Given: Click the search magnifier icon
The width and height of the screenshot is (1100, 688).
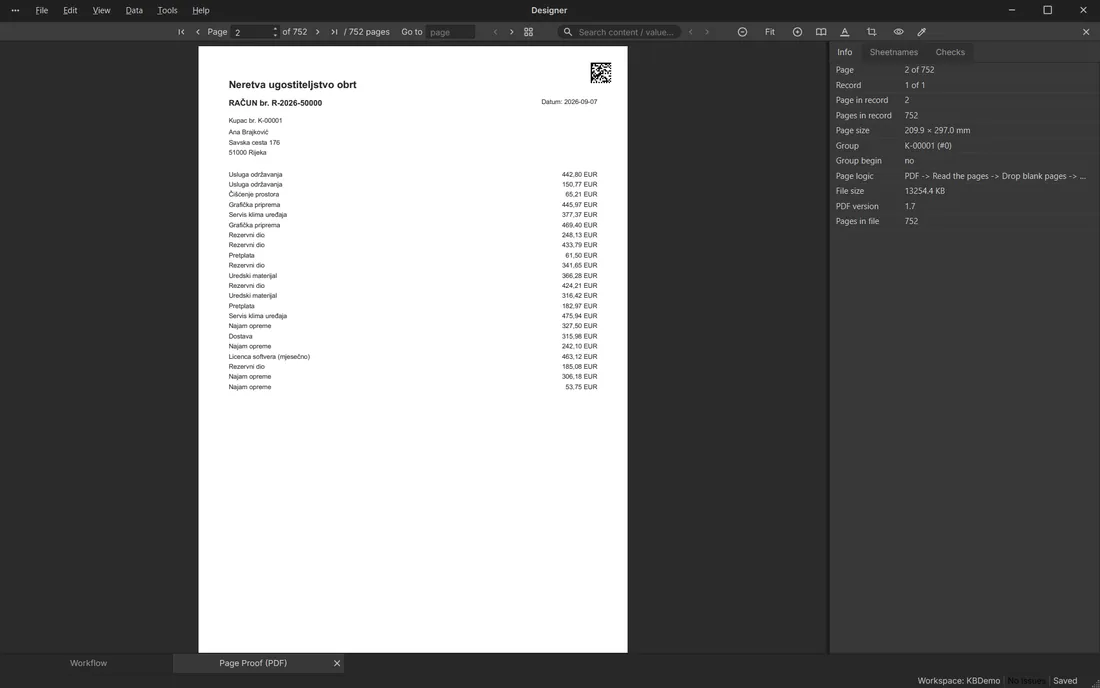Looking at the screenshot, I should [x=568, y=32].
